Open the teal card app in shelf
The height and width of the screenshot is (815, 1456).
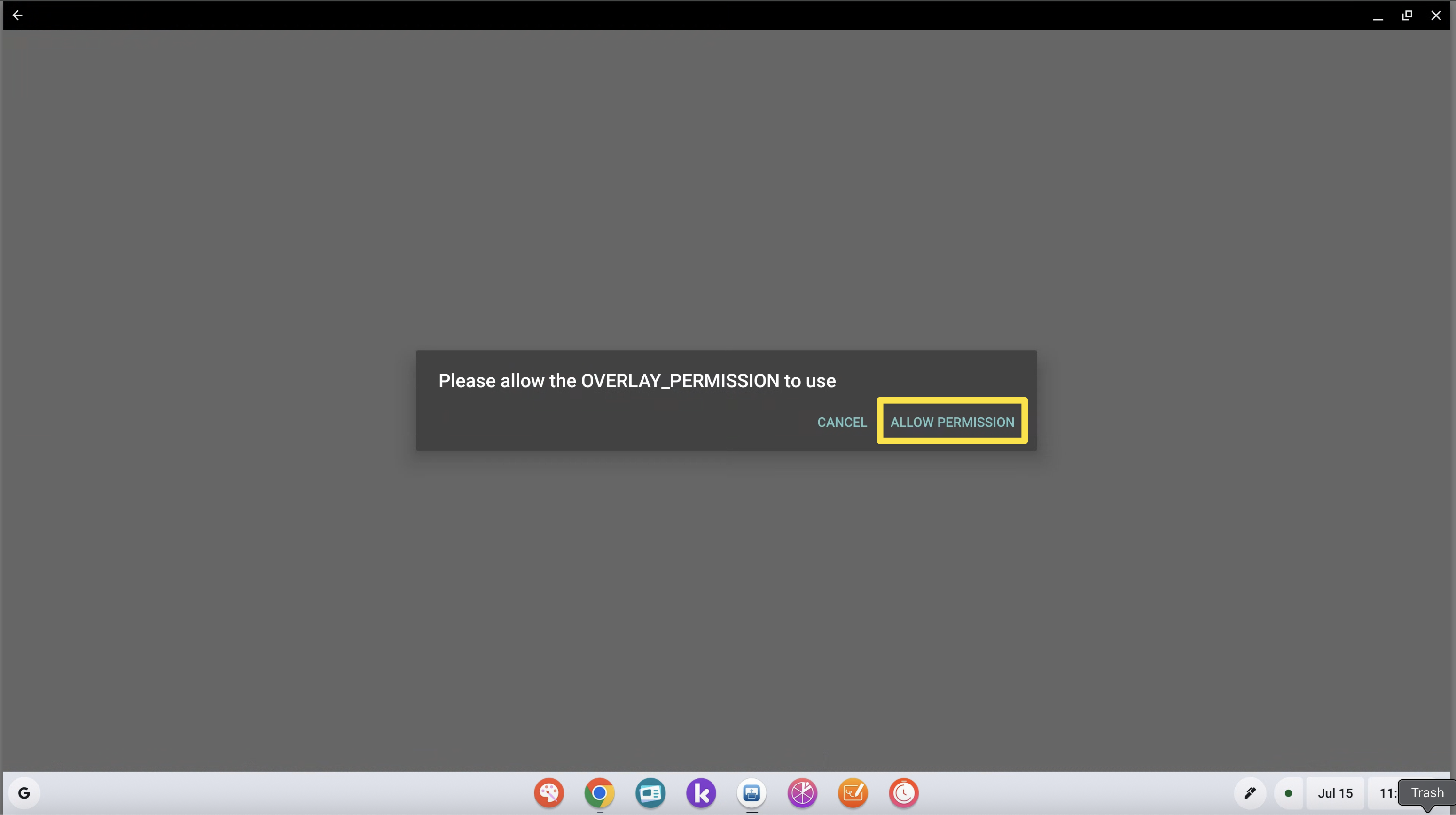pos(650,793)
